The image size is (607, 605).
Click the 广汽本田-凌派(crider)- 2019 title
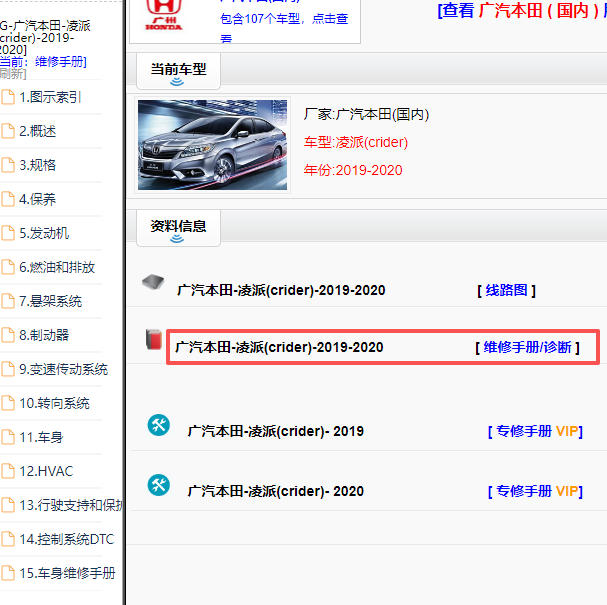276,431
